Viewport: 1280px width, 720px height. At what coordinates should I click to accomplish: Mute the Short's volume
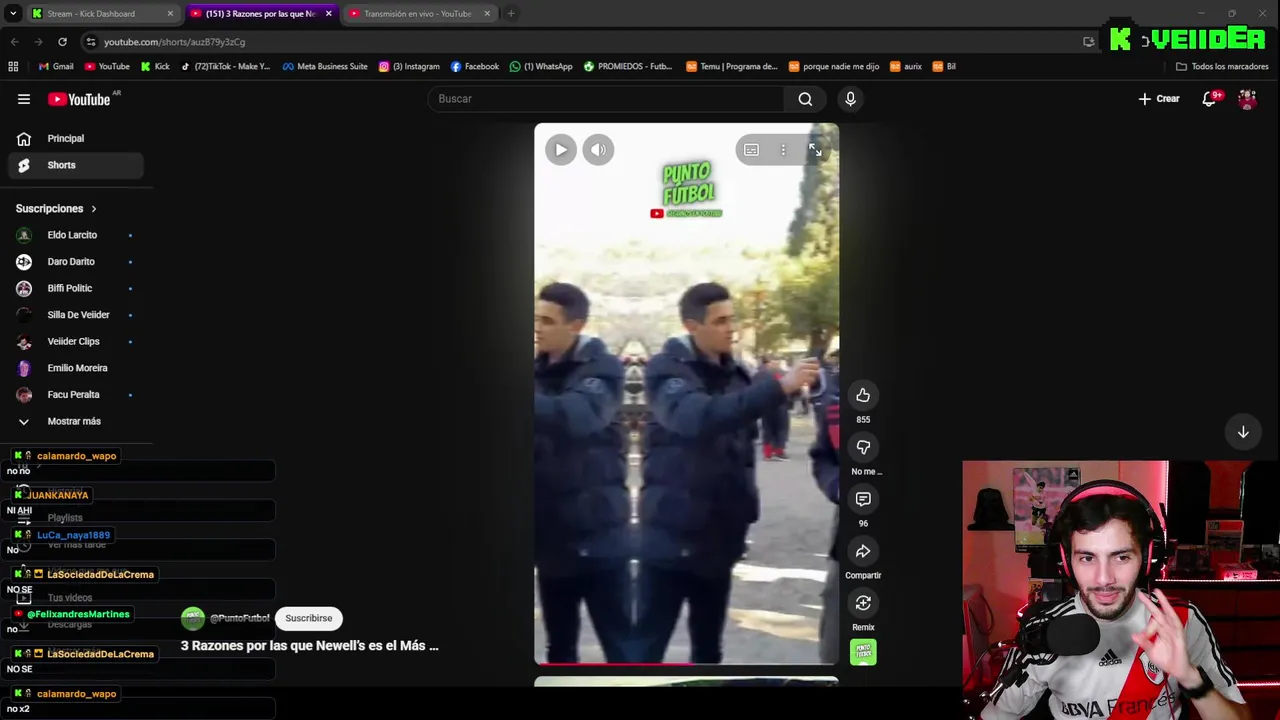pyautogui.click(x=598, y=150)
